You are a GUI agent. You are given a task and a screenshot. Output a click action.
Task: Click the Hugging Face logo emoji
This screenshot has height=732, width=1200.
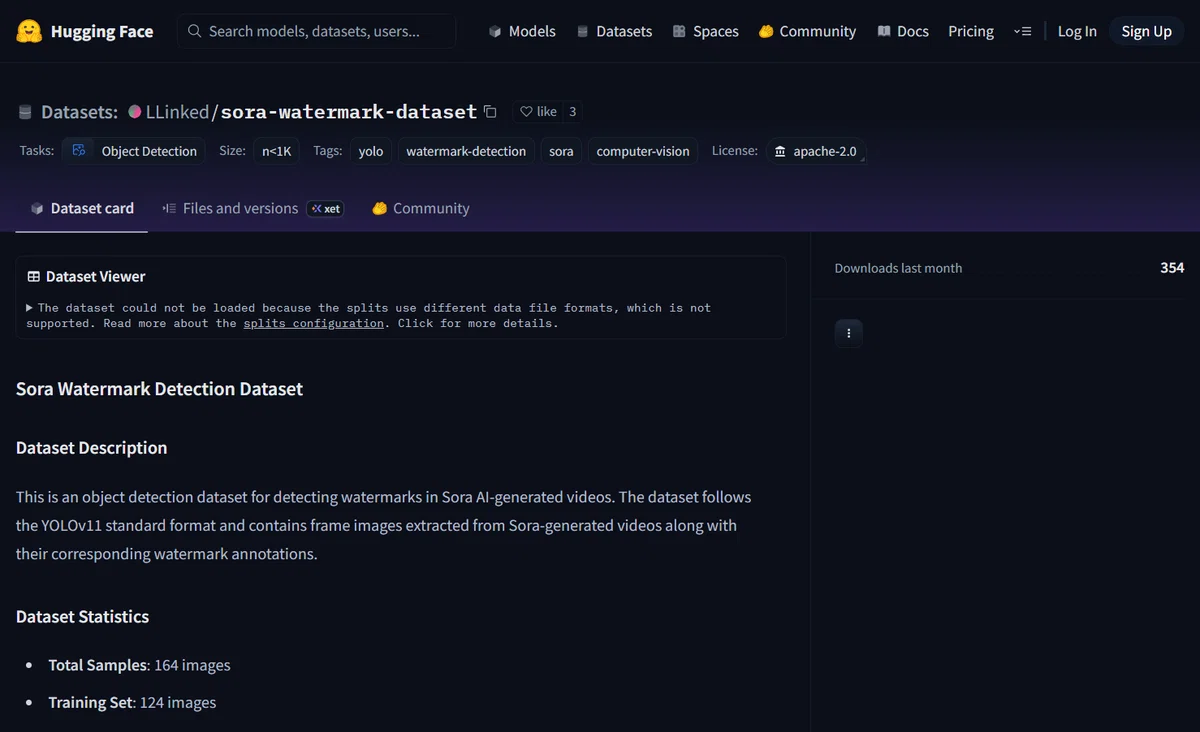(x=29, y=31)
